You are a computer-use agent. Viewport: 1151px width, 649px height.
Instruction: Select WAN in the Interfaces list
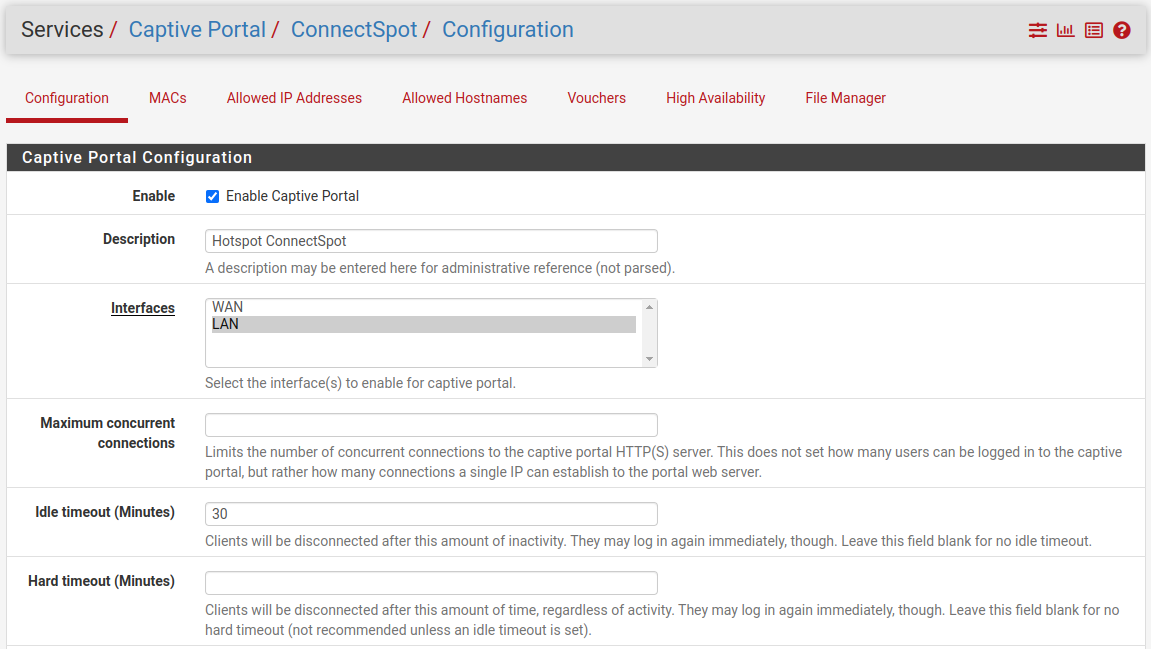[424, 307]
